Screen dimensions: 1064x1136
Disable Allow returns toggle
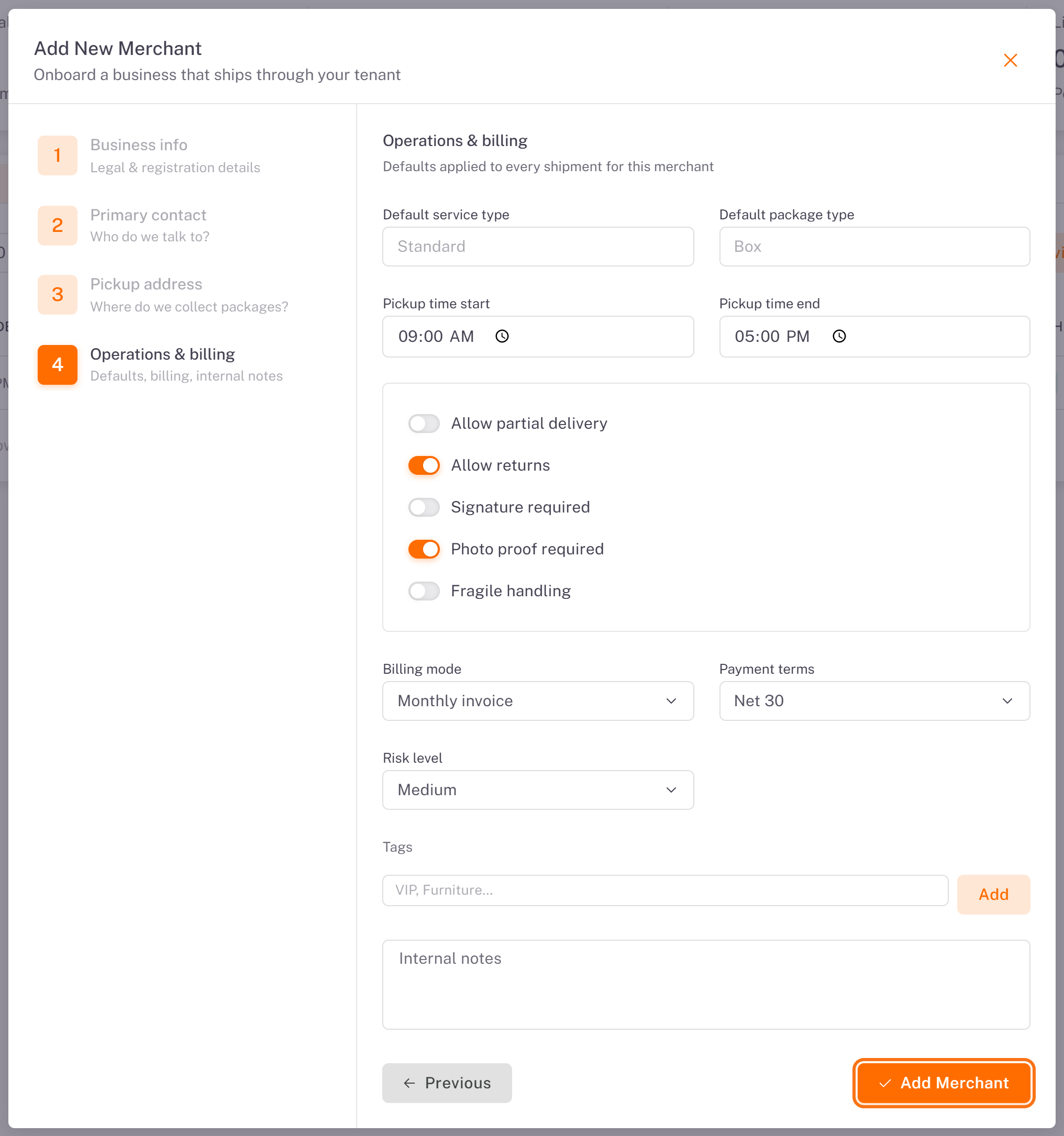tap(424, 465)
